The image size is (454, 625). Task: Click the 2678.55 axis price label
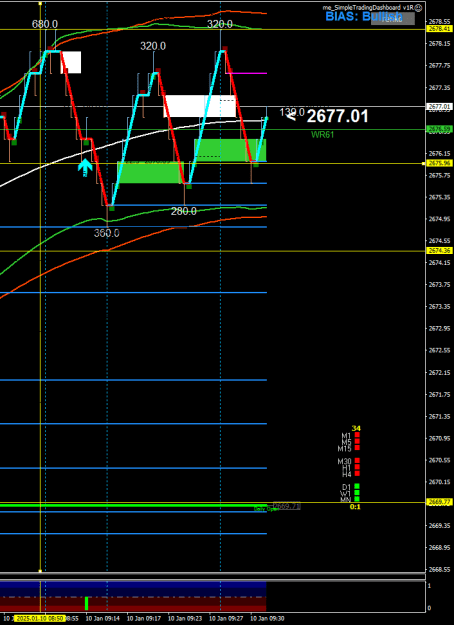click(x=438, y=21)
